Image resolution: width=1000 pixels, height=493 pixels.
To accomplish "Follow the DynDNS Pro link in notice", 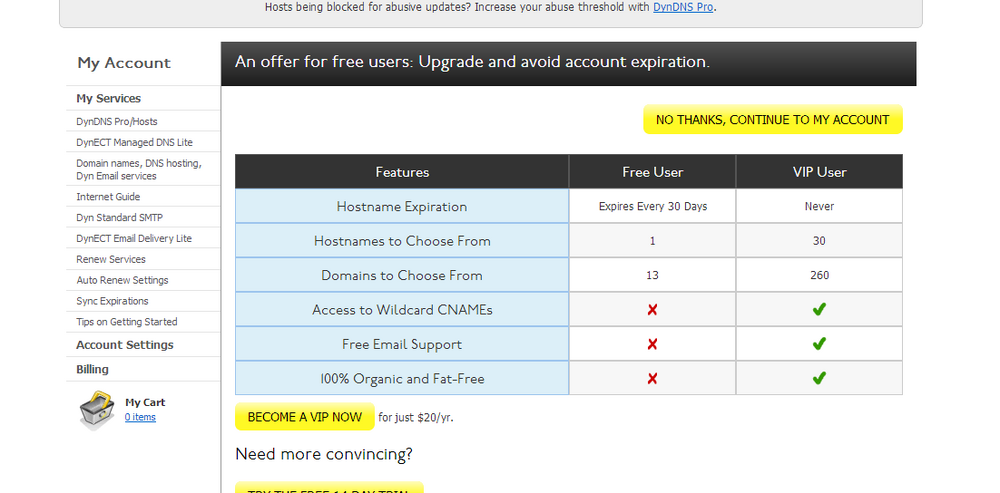I will (x=683, y=8).
